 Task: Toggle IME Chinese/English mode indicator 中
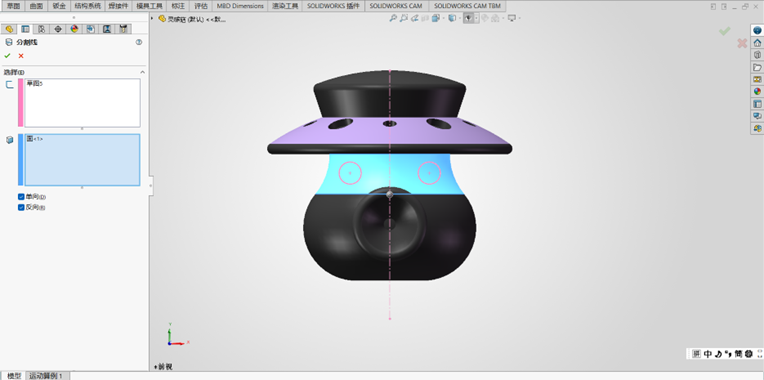point(708,354)
